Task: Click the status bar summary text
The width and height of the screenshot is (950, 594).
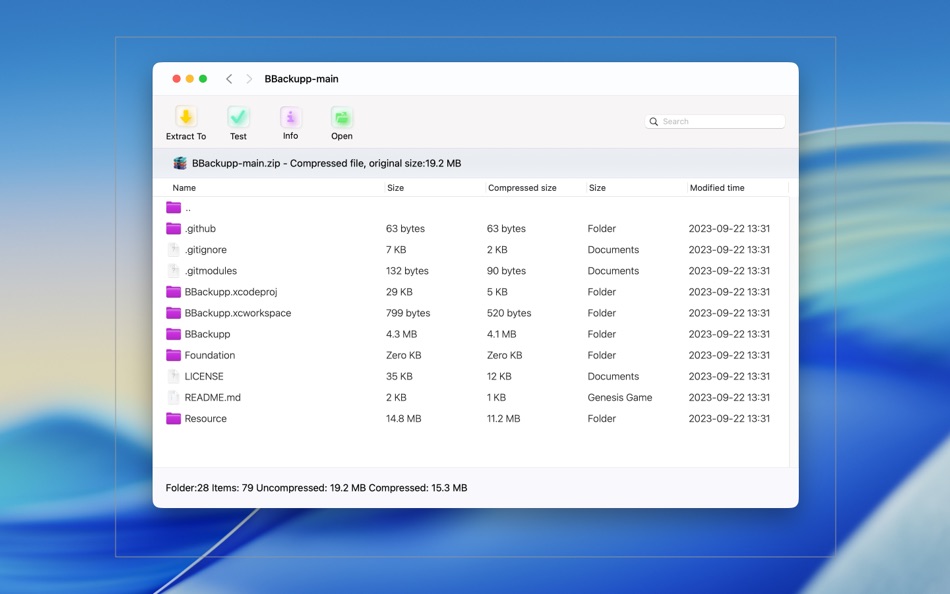Action: (316, 488)
